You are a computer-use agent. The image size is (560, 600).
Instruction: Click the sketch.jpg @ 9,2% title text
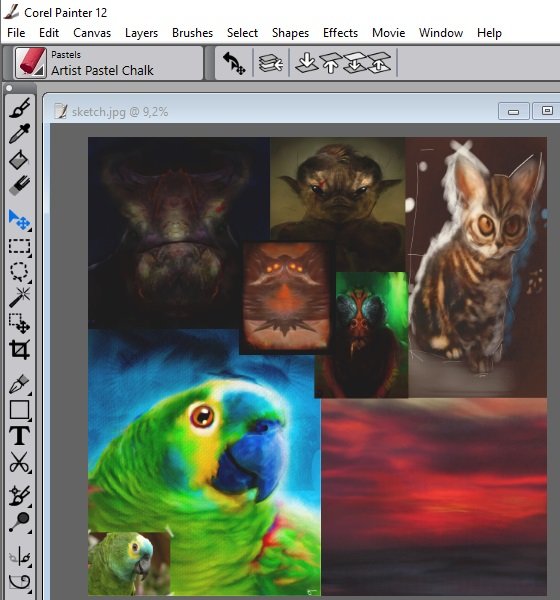[x=120, y=112]
